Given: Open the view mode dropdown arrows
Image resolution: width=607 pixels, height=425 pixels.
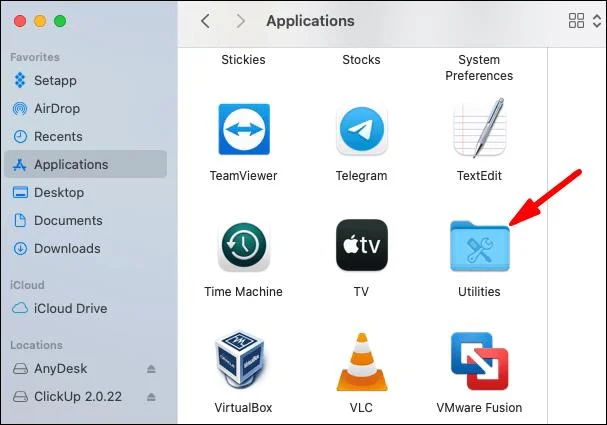Looking at the screenshot, I should coord(597,21).
